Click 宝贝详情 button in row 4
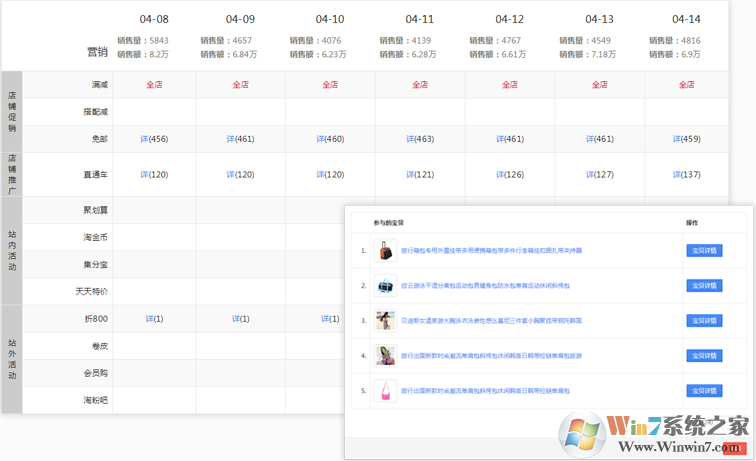Viewport: 756px width, 461px height. click(704, 356)
